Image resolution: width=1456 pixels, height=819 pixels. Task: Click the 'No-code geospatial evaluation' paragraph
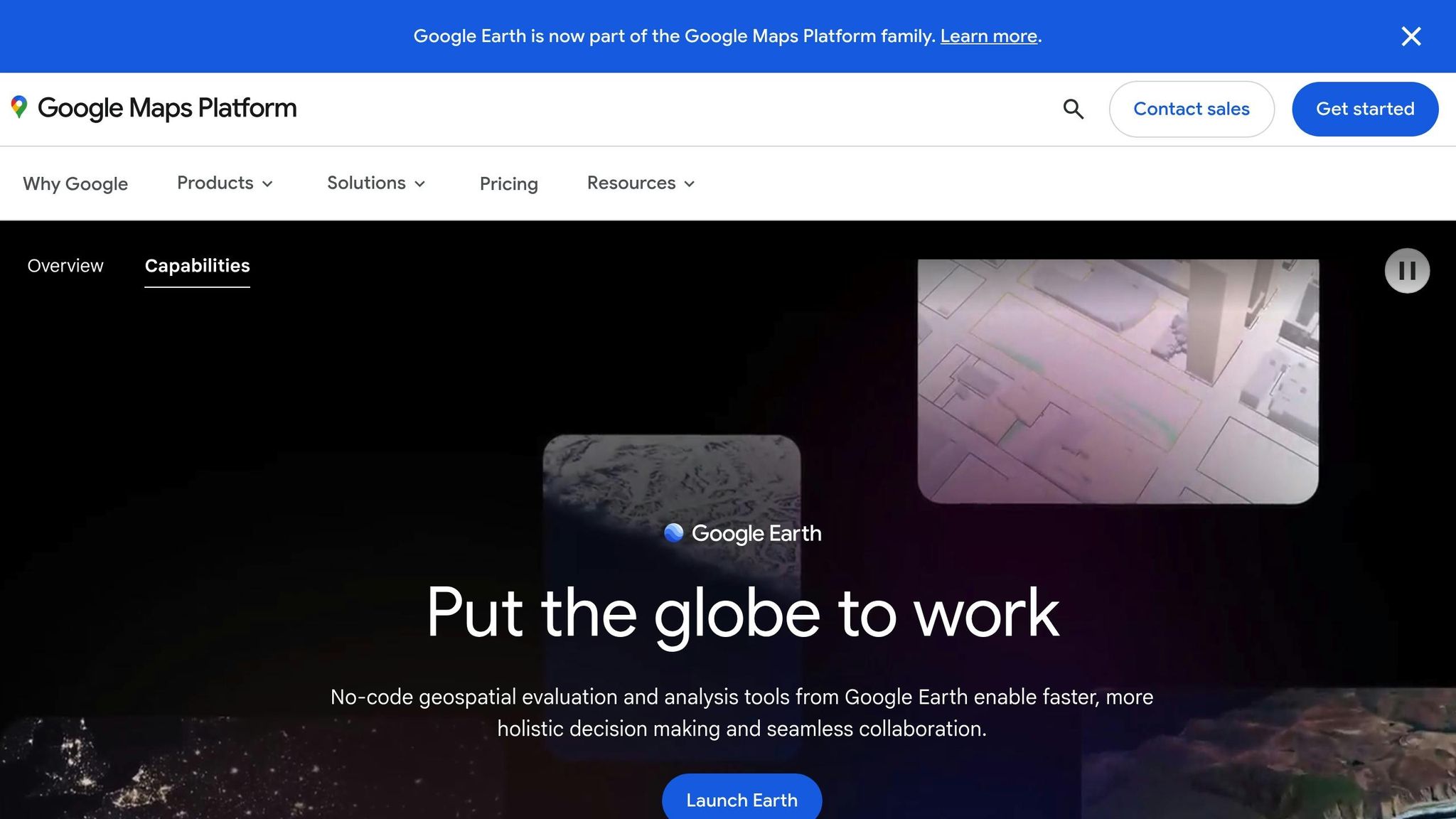[x=742, y=712]
